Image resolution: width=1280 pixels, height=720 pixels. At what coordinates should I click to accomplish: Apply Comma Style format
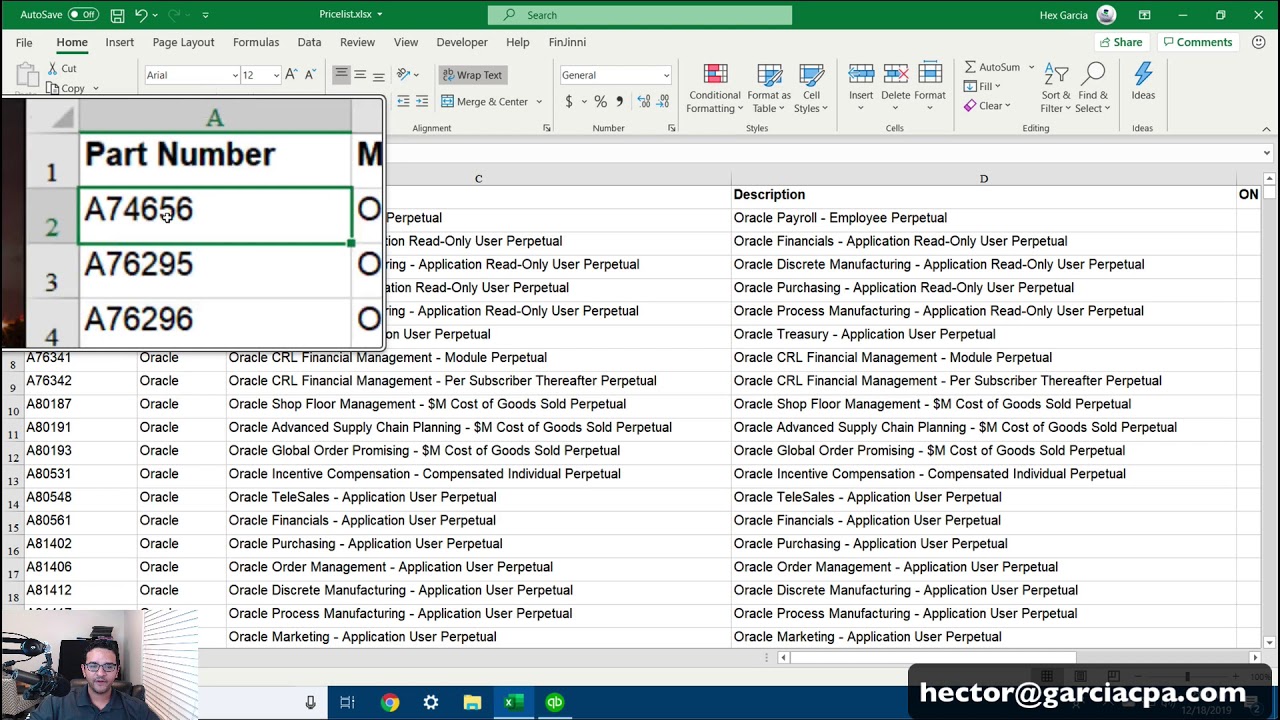(x=619, y=101)
